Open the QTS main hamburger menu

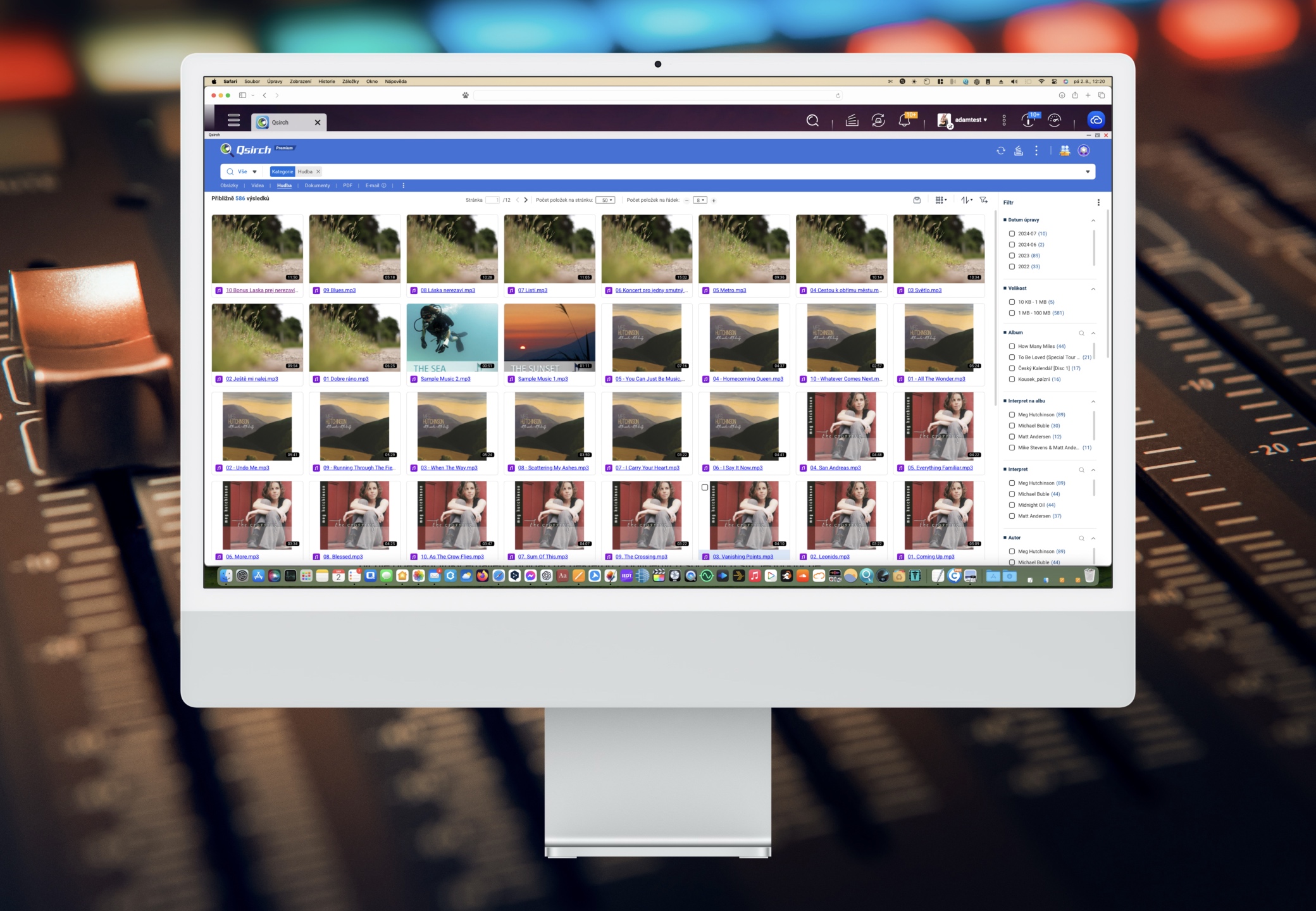[x=233, y=120]
